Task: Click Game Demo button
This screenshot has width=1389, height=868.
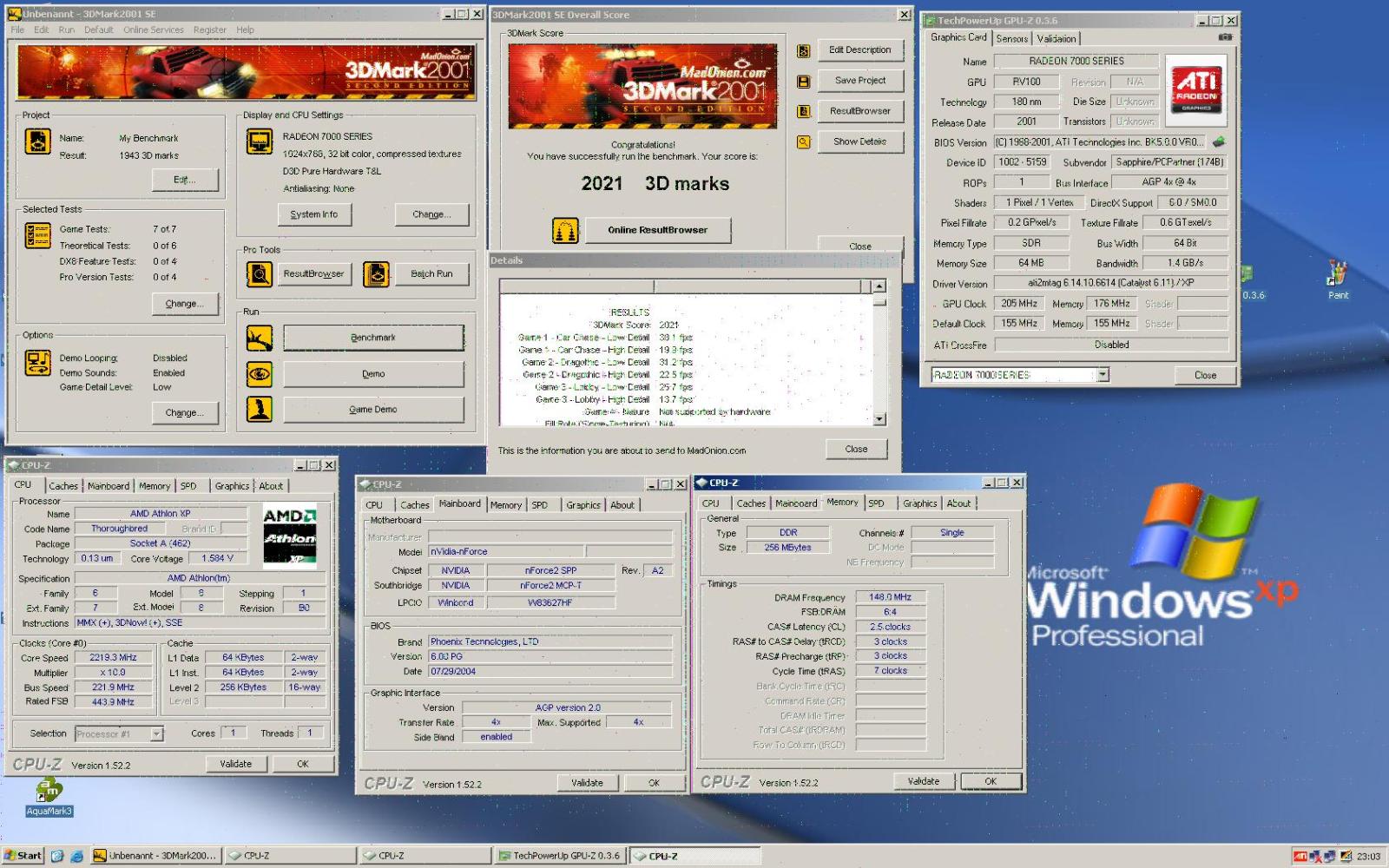Action: (373, 410)
